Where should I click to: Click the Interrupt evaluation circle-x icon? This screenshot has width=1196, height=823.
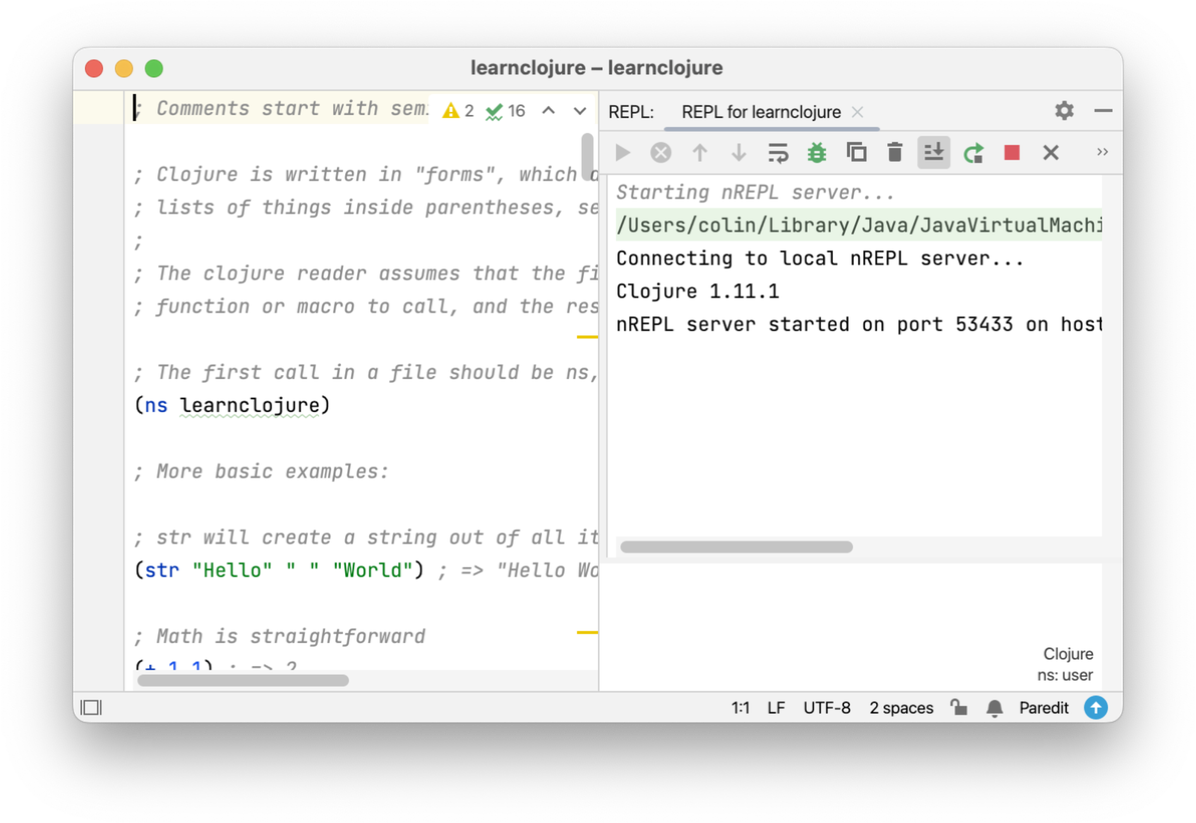pos(661,153)
